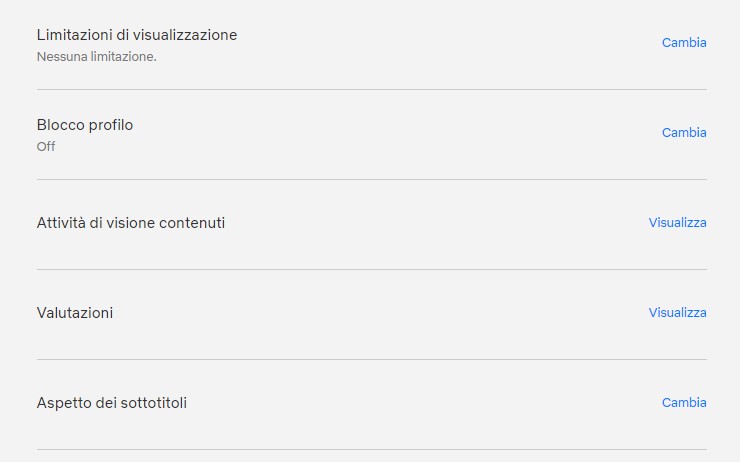The image size is (740, 462).
Task: Click the Off status under Blocco profilo
Action: [46, 147]
